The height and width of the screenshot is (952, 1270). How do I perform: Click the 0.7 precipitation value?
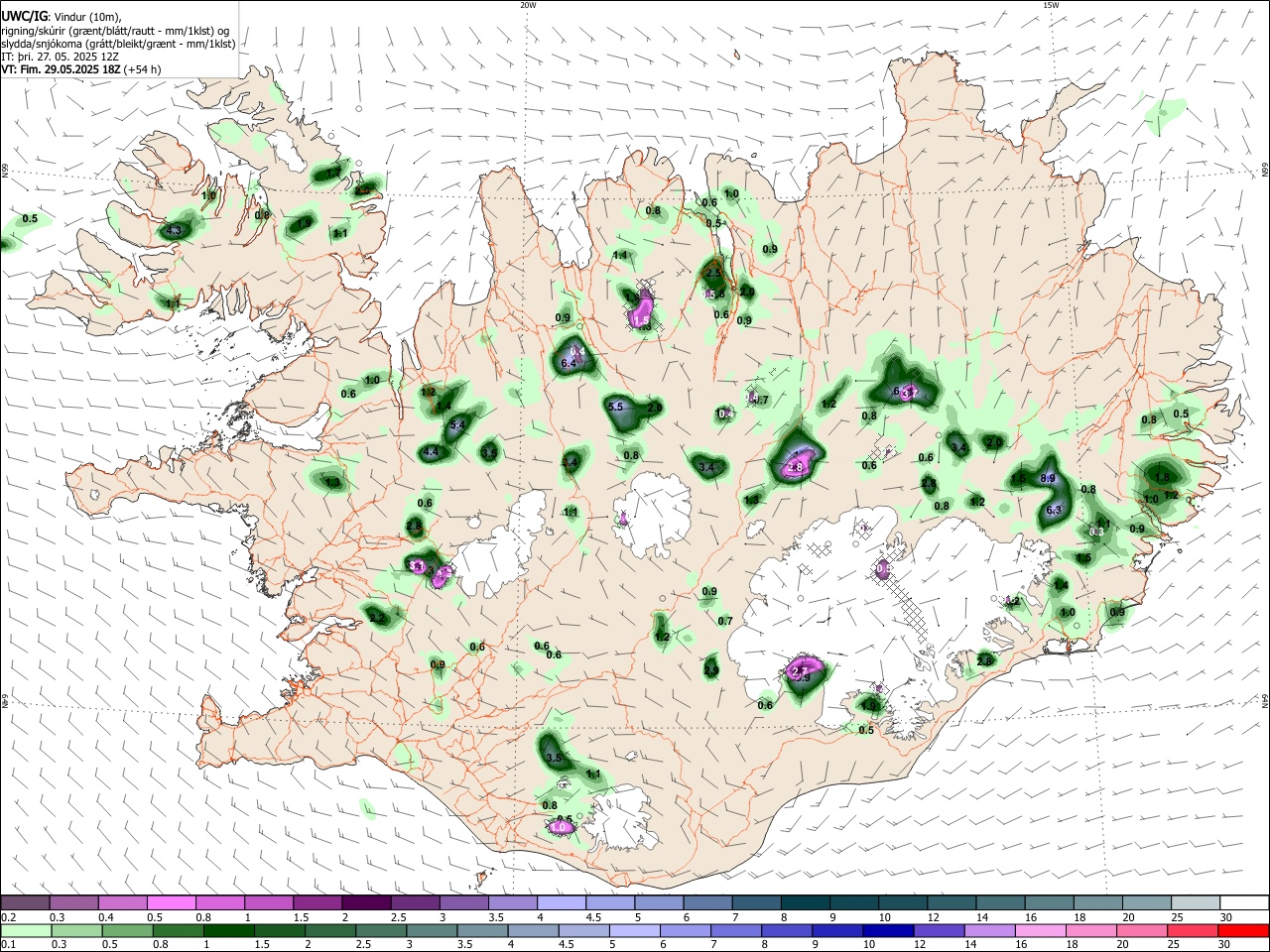click(x=725, y=622)
